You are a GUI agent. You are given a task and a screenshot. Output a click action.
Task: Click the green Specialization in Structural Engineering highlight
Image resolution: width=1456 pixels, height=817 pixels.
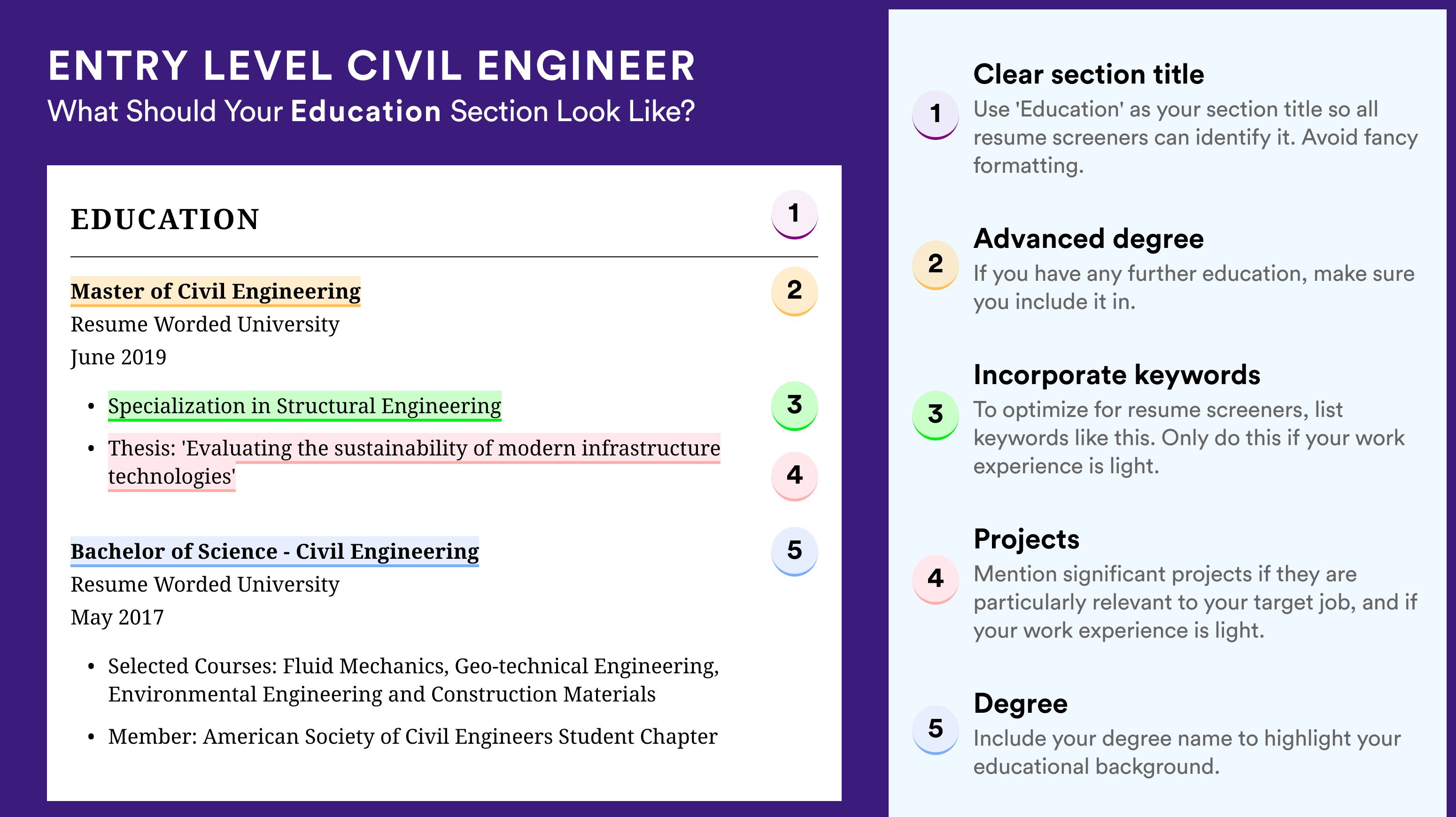305,406
